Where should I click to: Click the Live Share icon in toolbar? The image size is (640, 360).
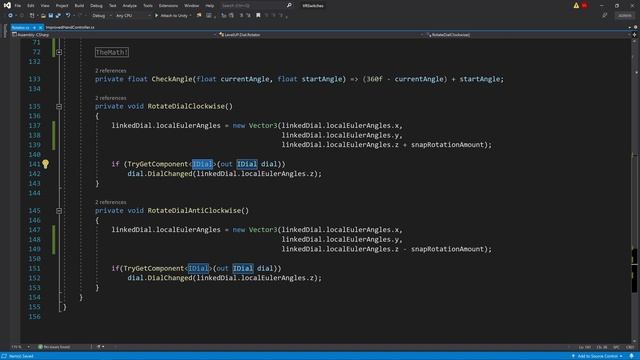[x=604, y=16]
